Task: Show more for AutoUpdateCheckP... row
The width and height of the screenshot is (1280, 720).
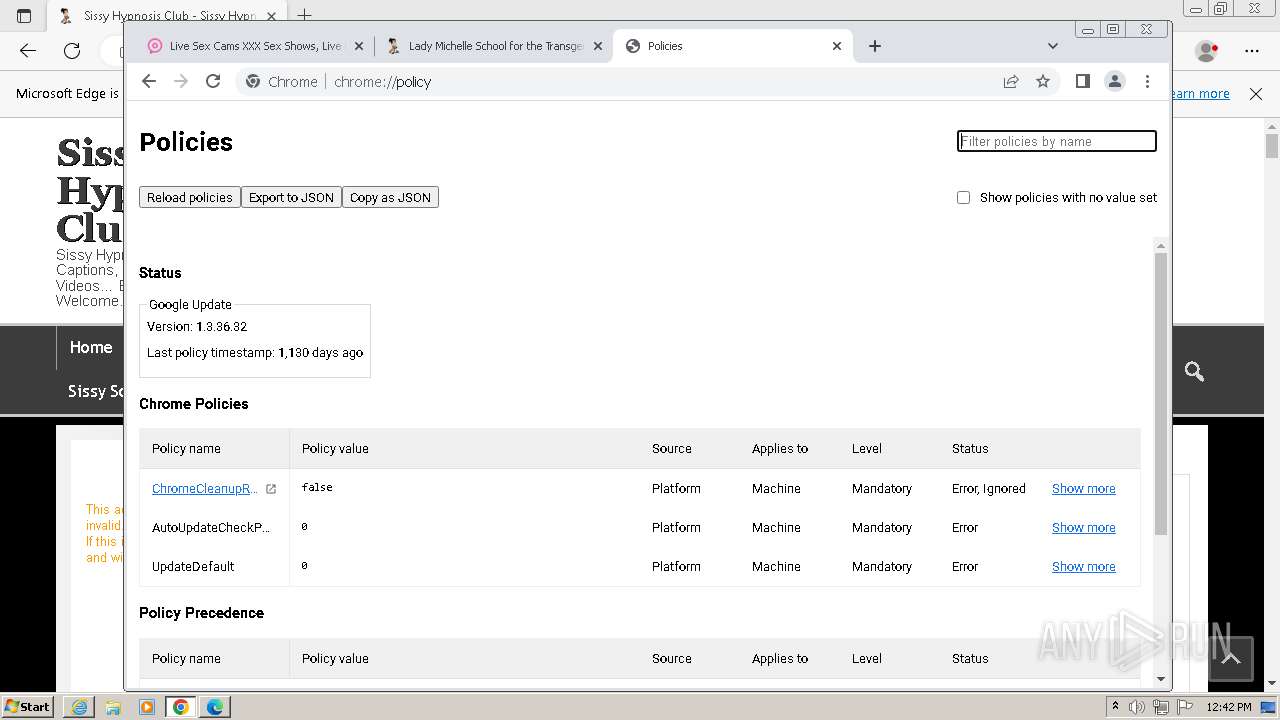Action: 1083,528
